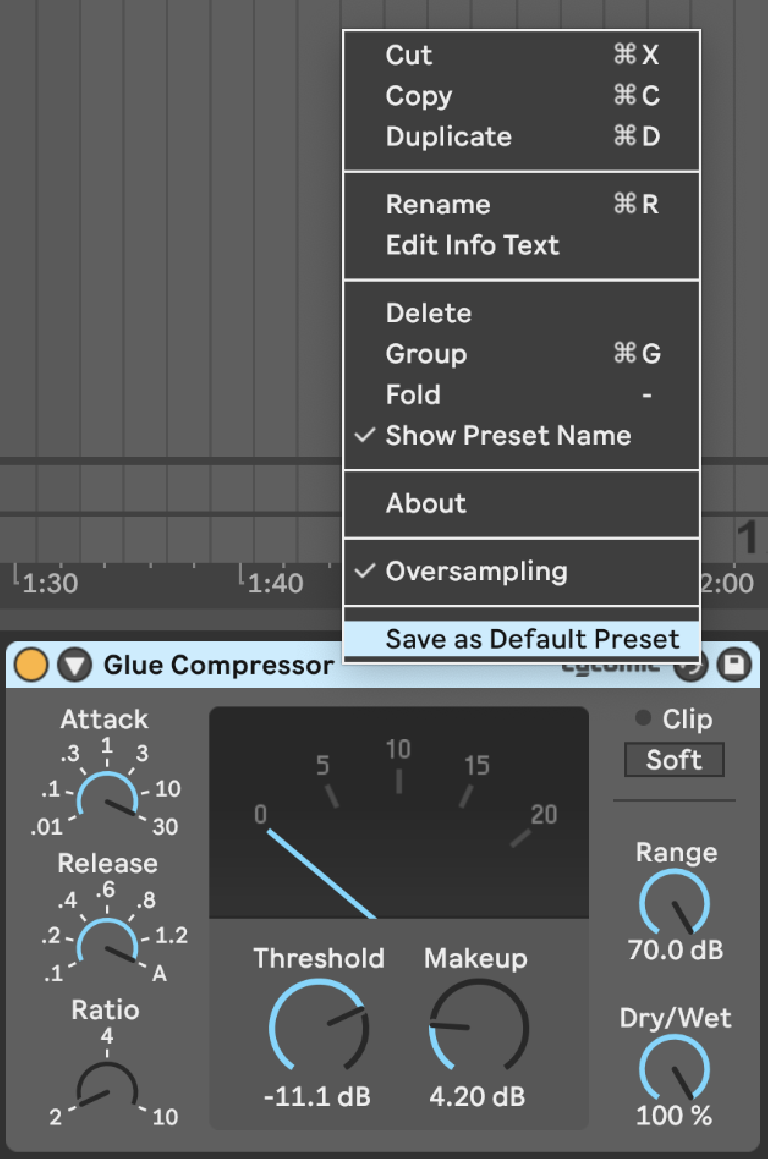Image resolution: width=768 pixels, height=1159 pixels.
Task: Click the 1:40 timeline ruler marker
Action: [275, 583]
